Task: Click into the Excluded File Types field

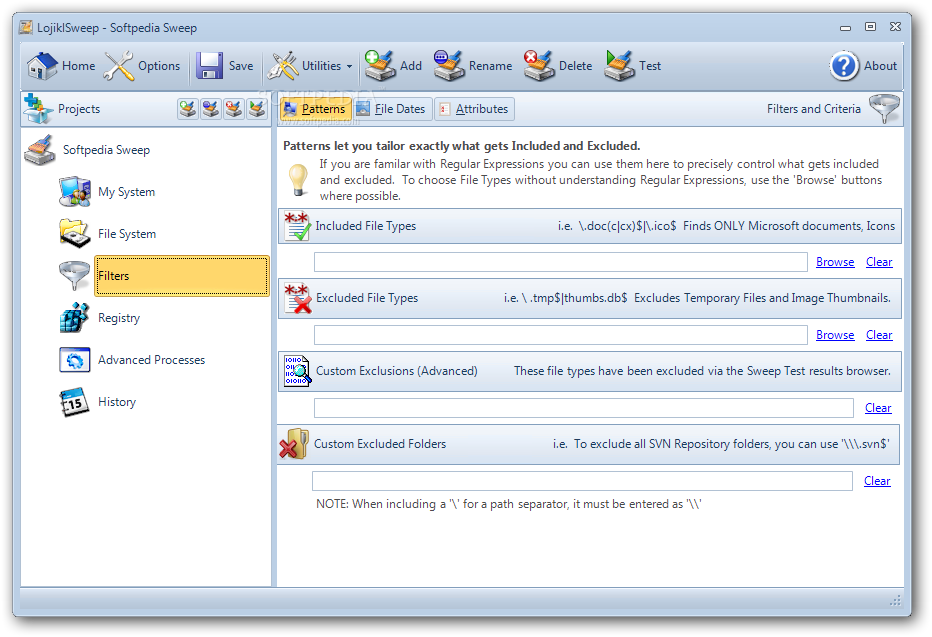Action: click(x=561, y=335)
